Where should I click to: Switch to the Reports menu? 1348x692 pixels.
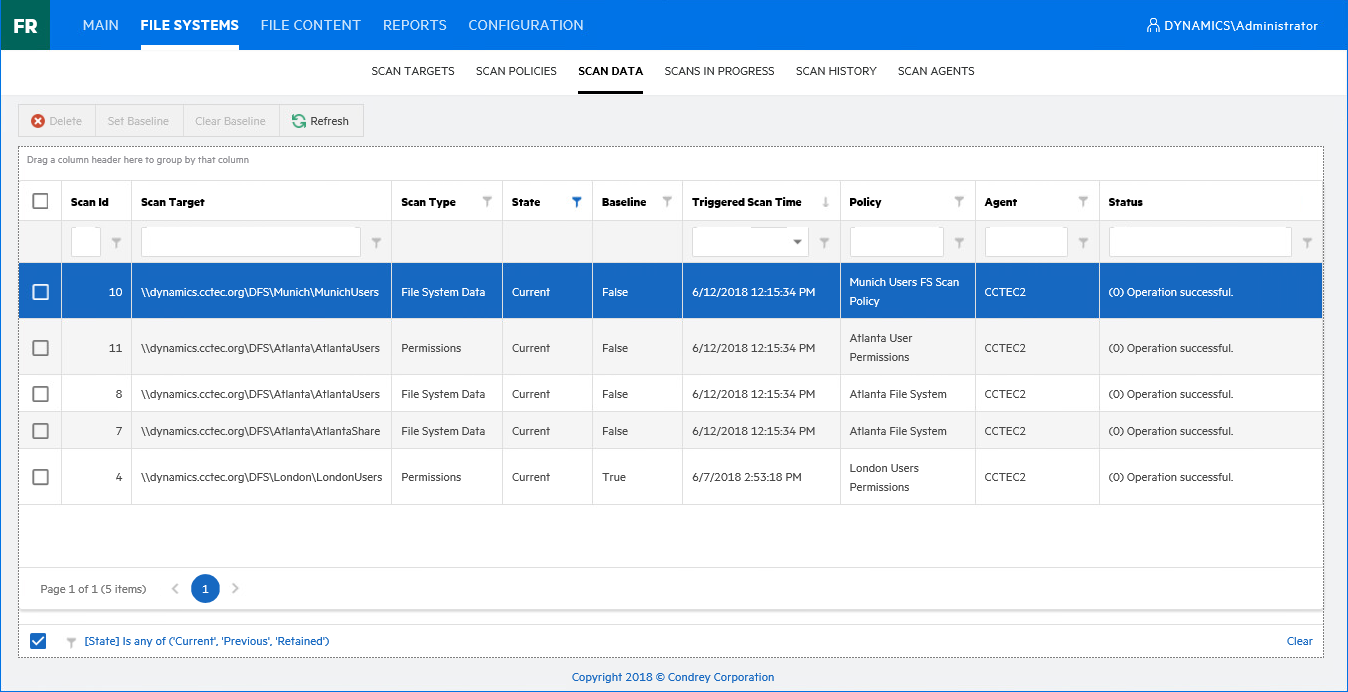click(x=414, y=25)
